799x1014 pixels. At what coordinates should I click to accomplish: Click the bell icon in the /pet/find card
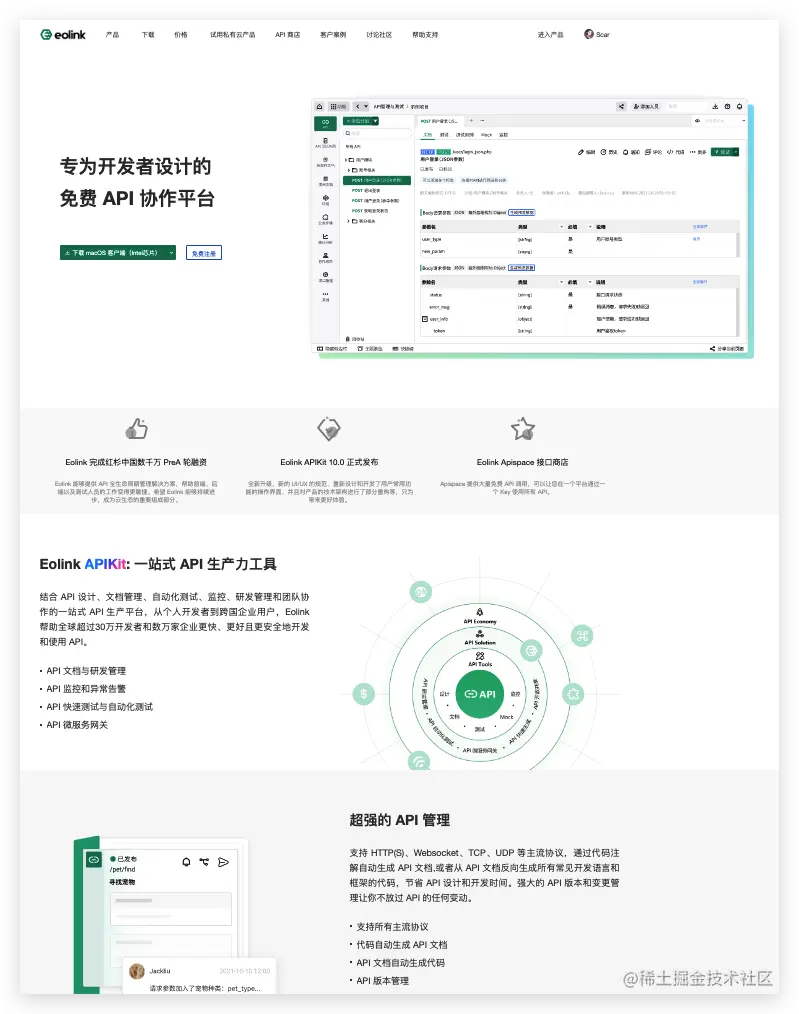pyautogui.click(x=186, y=862)
